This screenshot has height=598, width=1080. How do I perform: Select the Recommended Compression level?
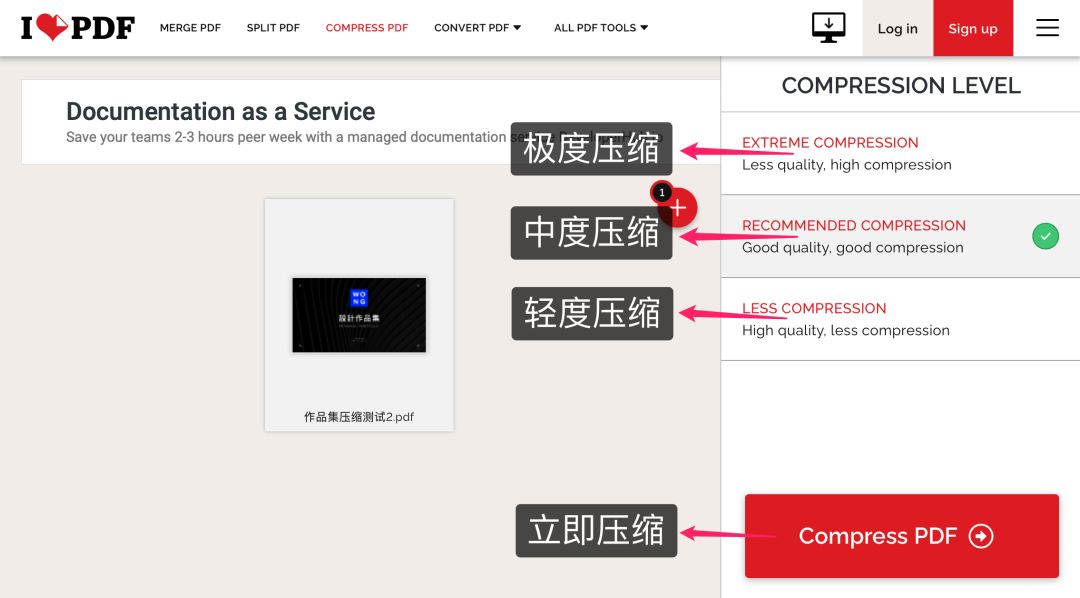click(900, 236)
